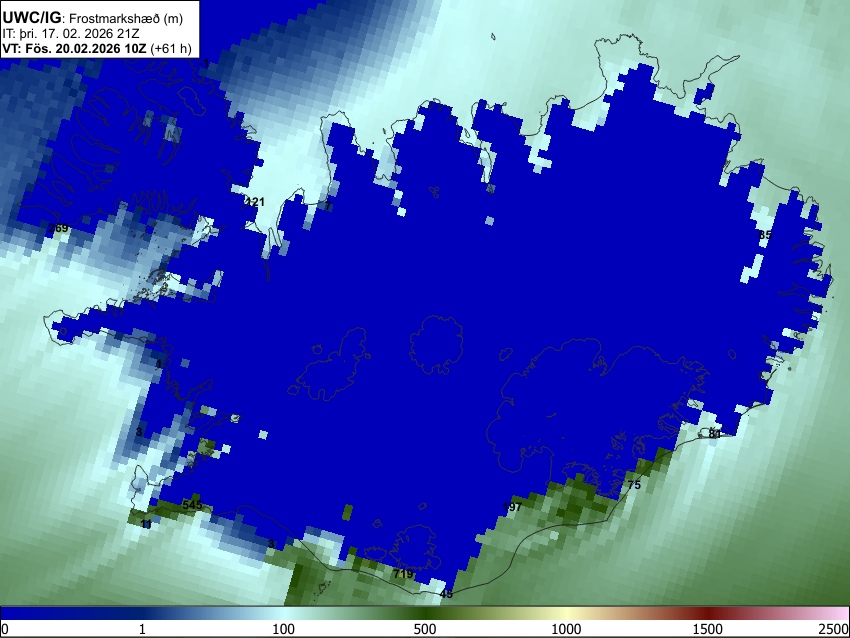Click the color scale label 2500

coord(834,629)
